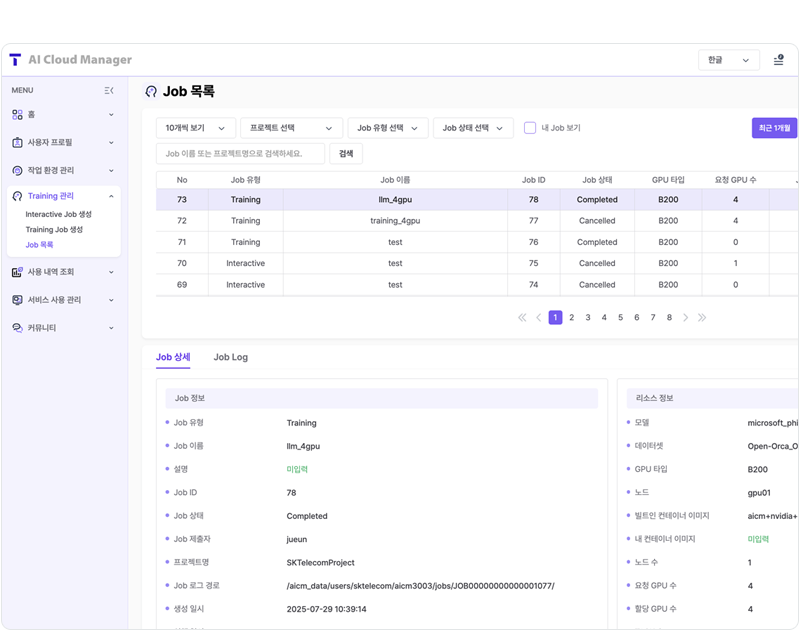The width and height of the screenshot is (800, 631).
Task: Click Job ID 75 in the table
Action: tap(534, 263)
